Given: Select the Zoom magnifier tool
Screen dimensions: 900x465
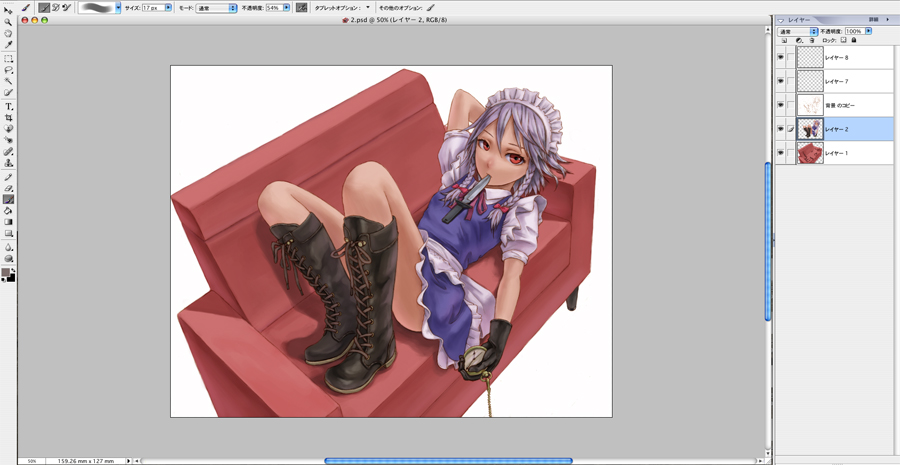Looking at the screenshot, I should tap(8, 22).
